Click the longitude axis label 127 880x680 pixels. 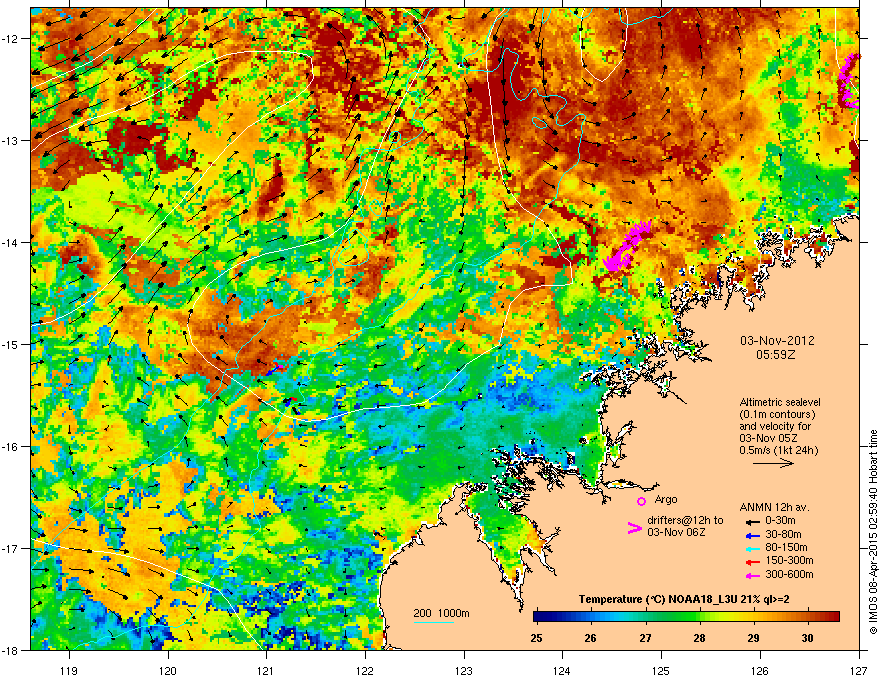pos(859,670)
